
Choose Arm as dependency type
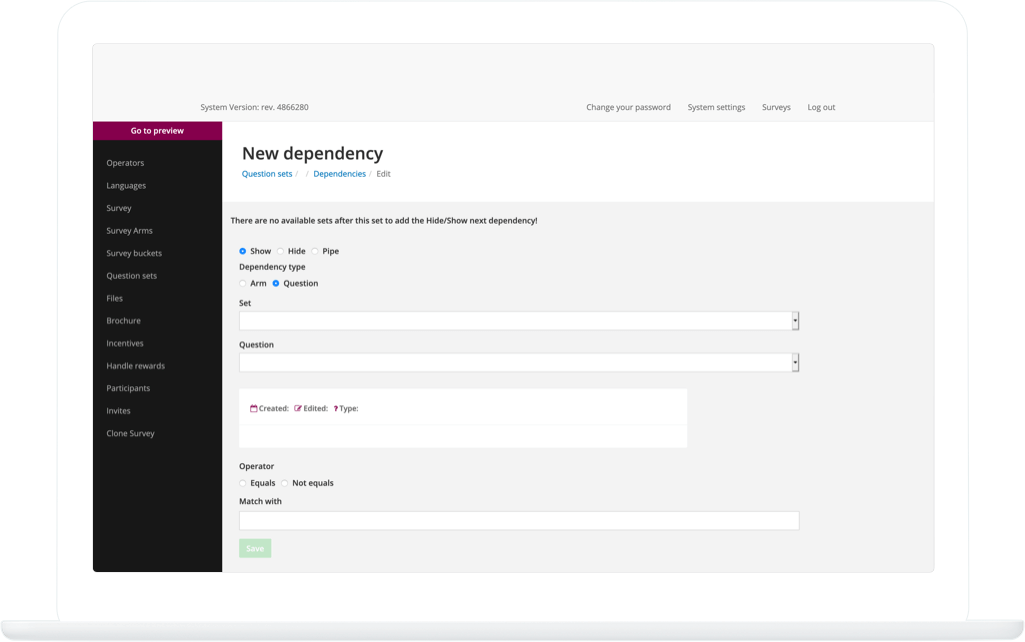[243, 283]
